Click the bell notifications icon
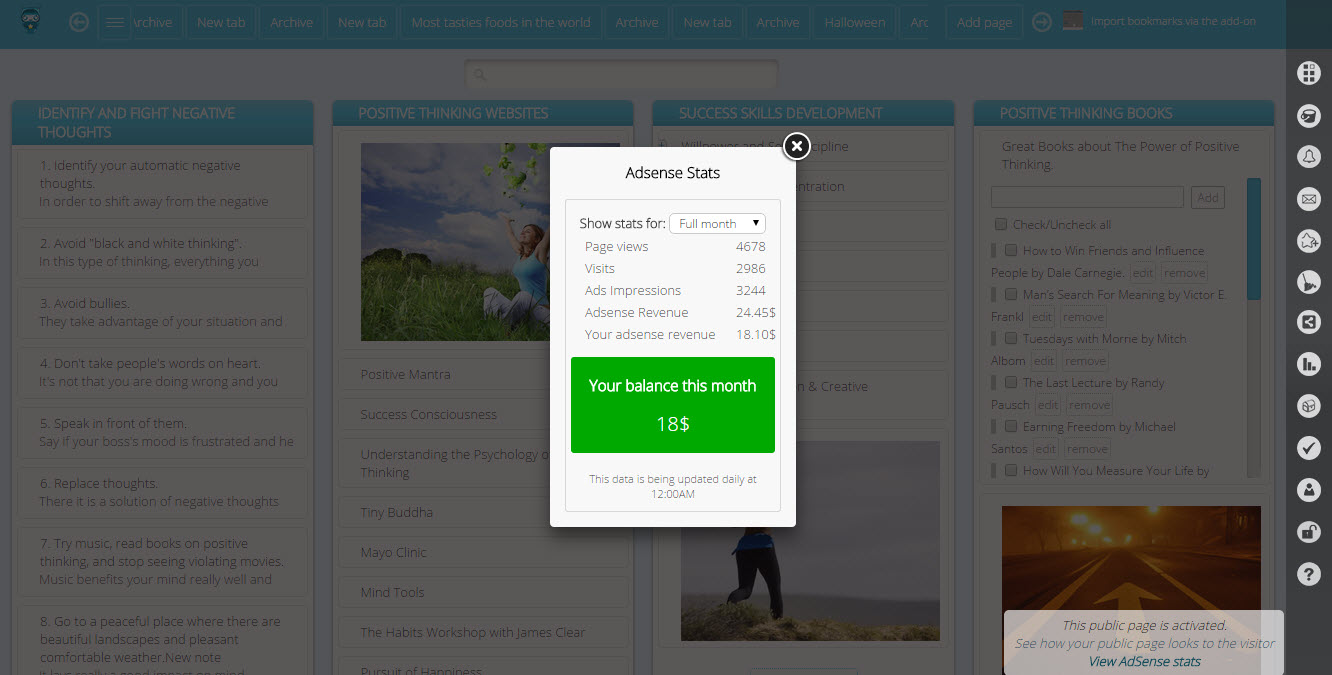Screen dimensions: 1332x675 tap(1308, 156)
